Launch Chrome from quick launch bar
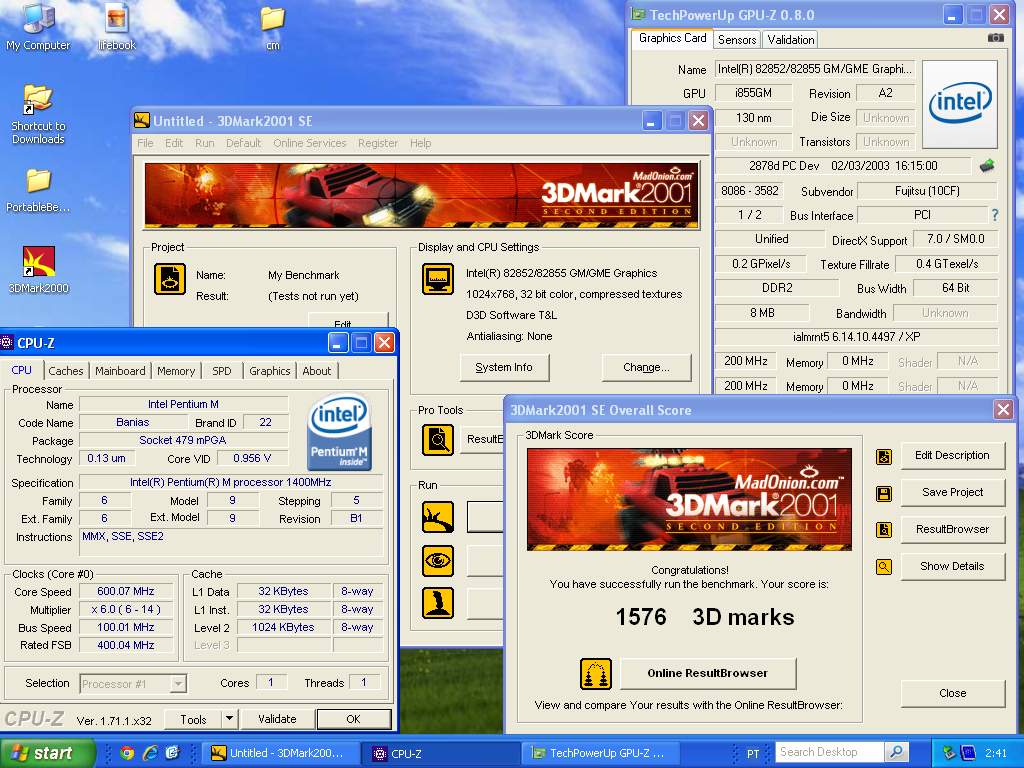Screen dimensions: 1024x768 click(127, 753)
